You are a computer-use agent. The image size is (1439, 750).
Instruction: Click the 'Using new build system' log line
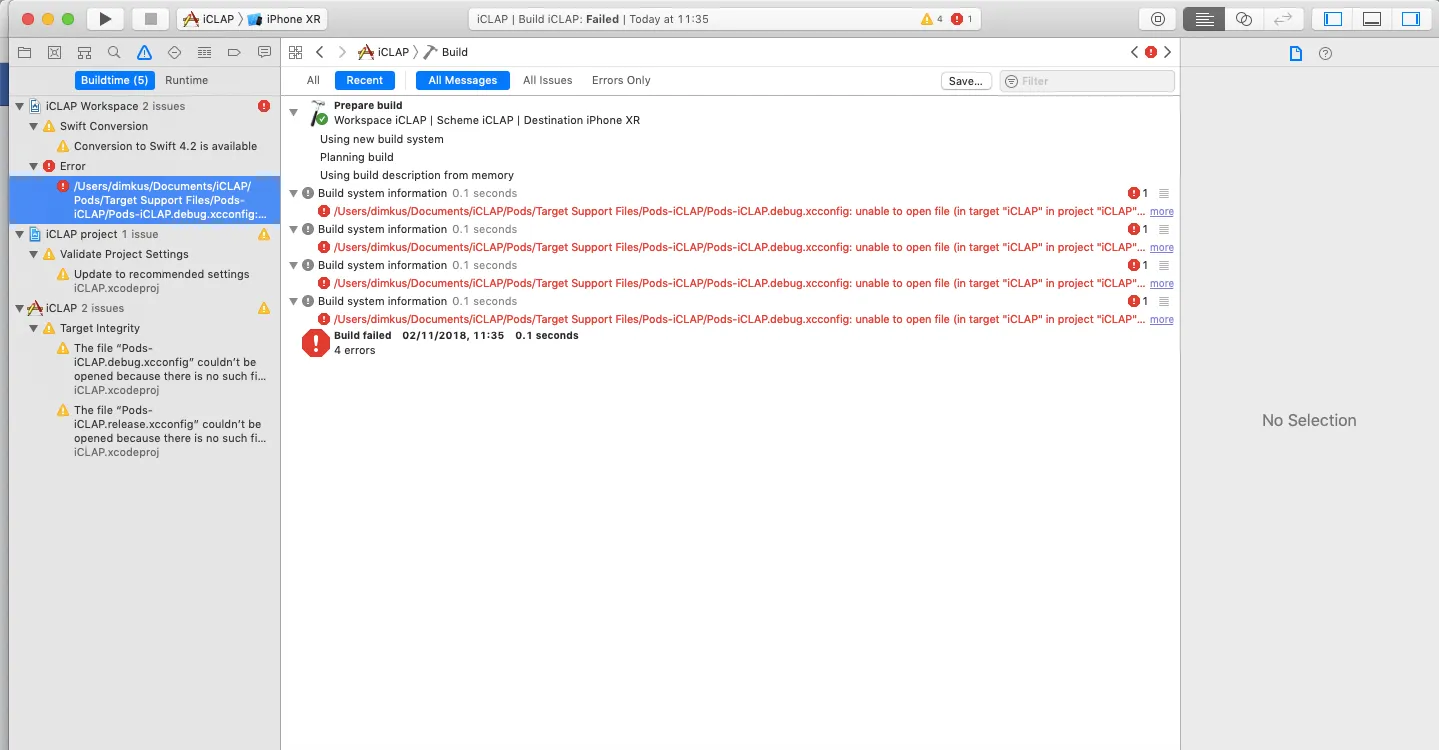point(382,139)
